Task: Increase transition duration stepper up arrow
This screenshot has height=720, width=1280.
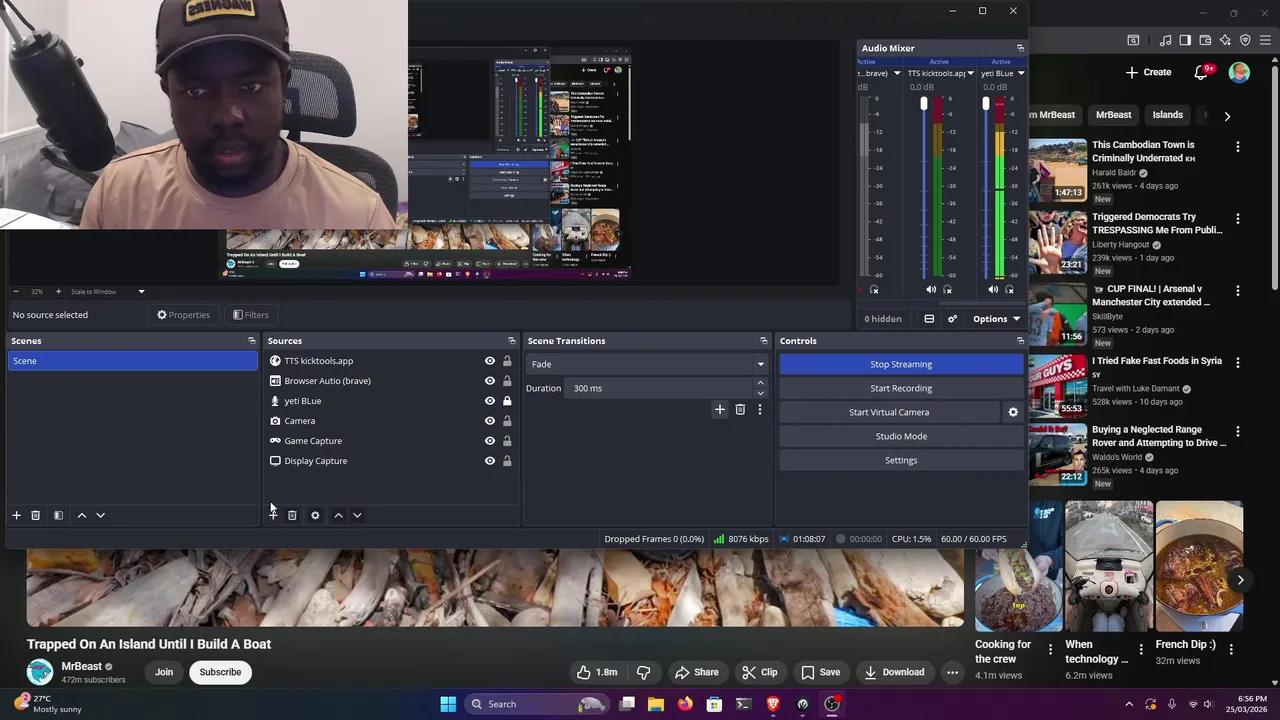Action: pyautogui.click(x=760, y=383)
